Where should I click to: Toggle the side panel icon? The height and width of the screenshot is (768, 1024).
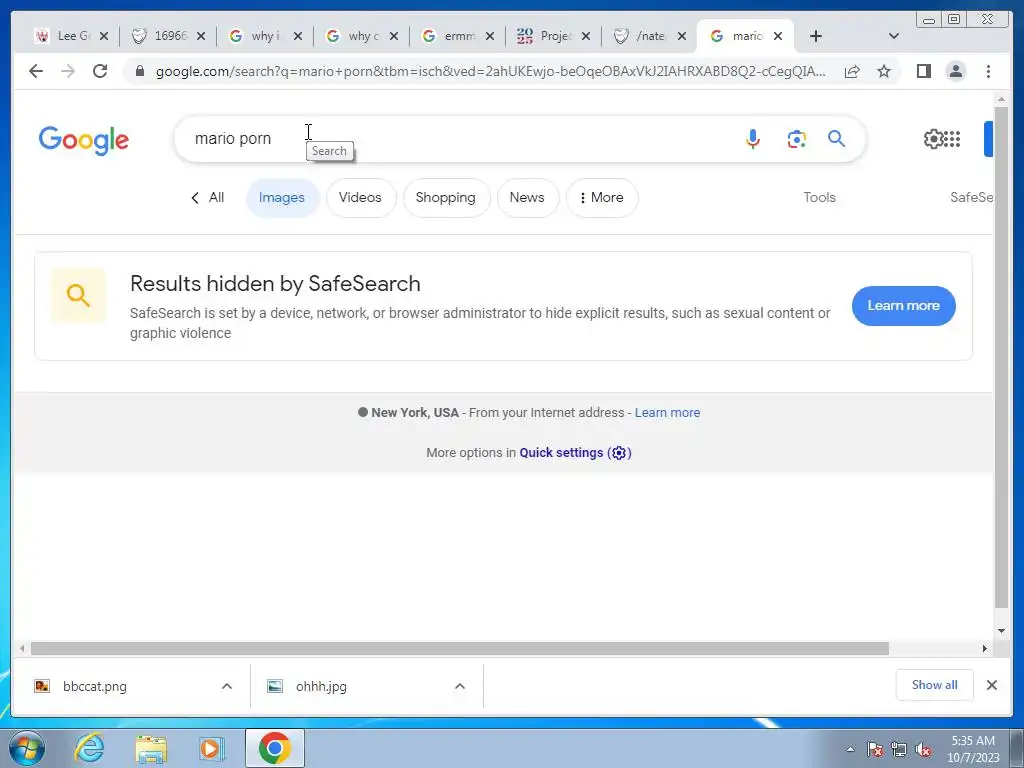(x=923, y=71)
